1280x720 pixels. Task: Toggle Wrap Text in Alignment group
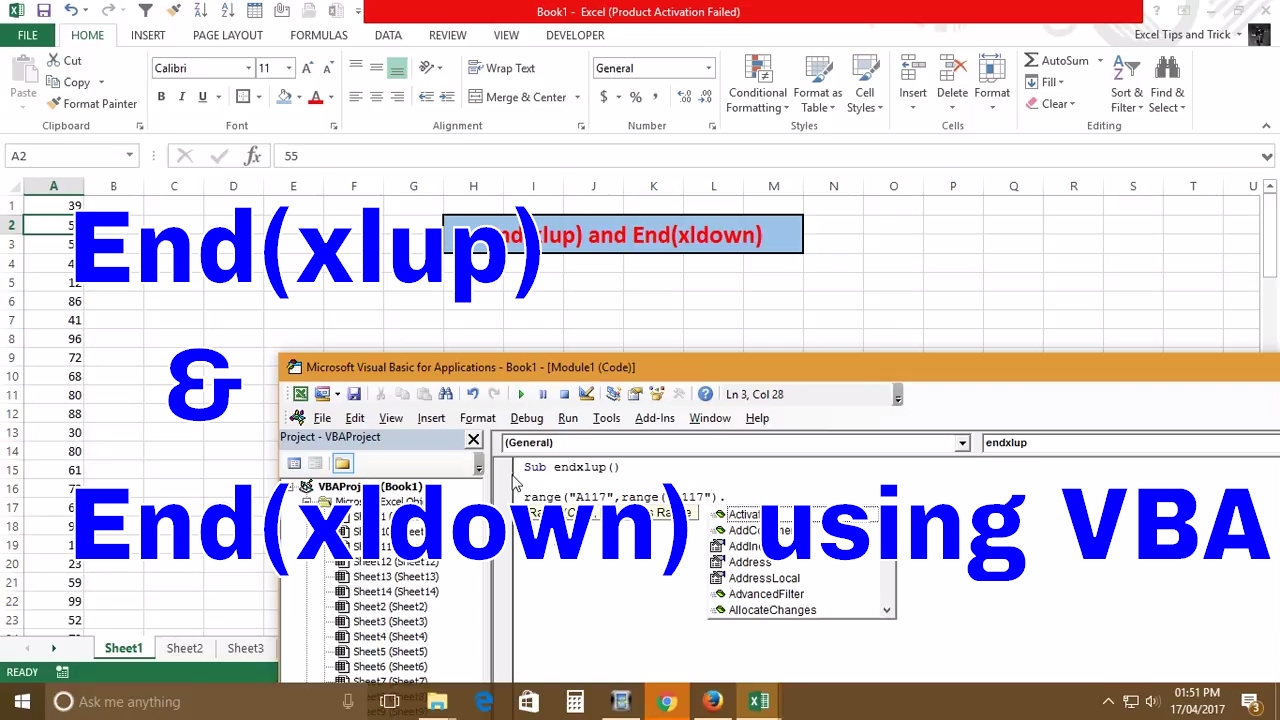(x=501, y=68)
